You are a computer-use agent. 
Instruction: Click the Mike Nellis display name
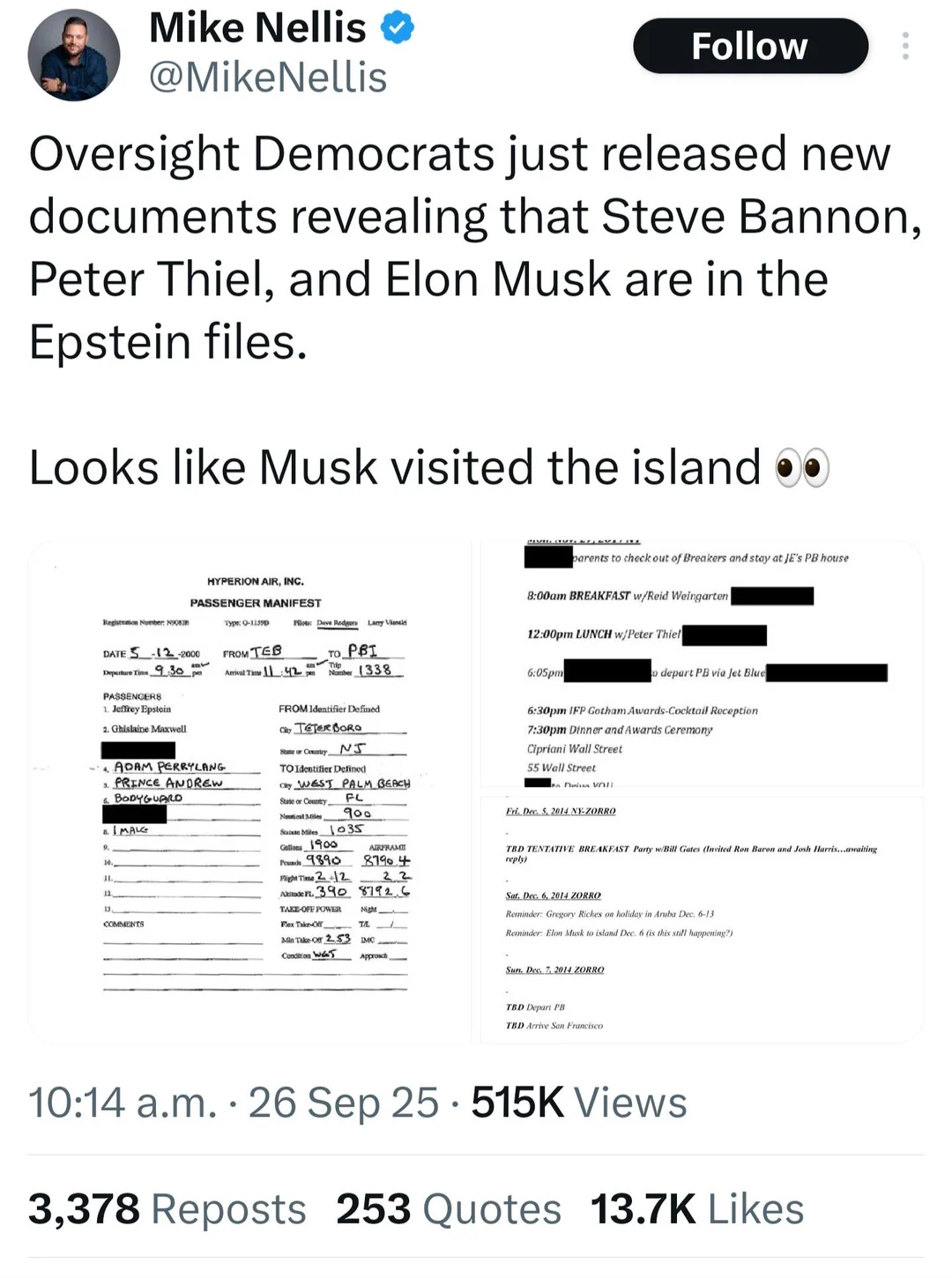coord(257,28)
